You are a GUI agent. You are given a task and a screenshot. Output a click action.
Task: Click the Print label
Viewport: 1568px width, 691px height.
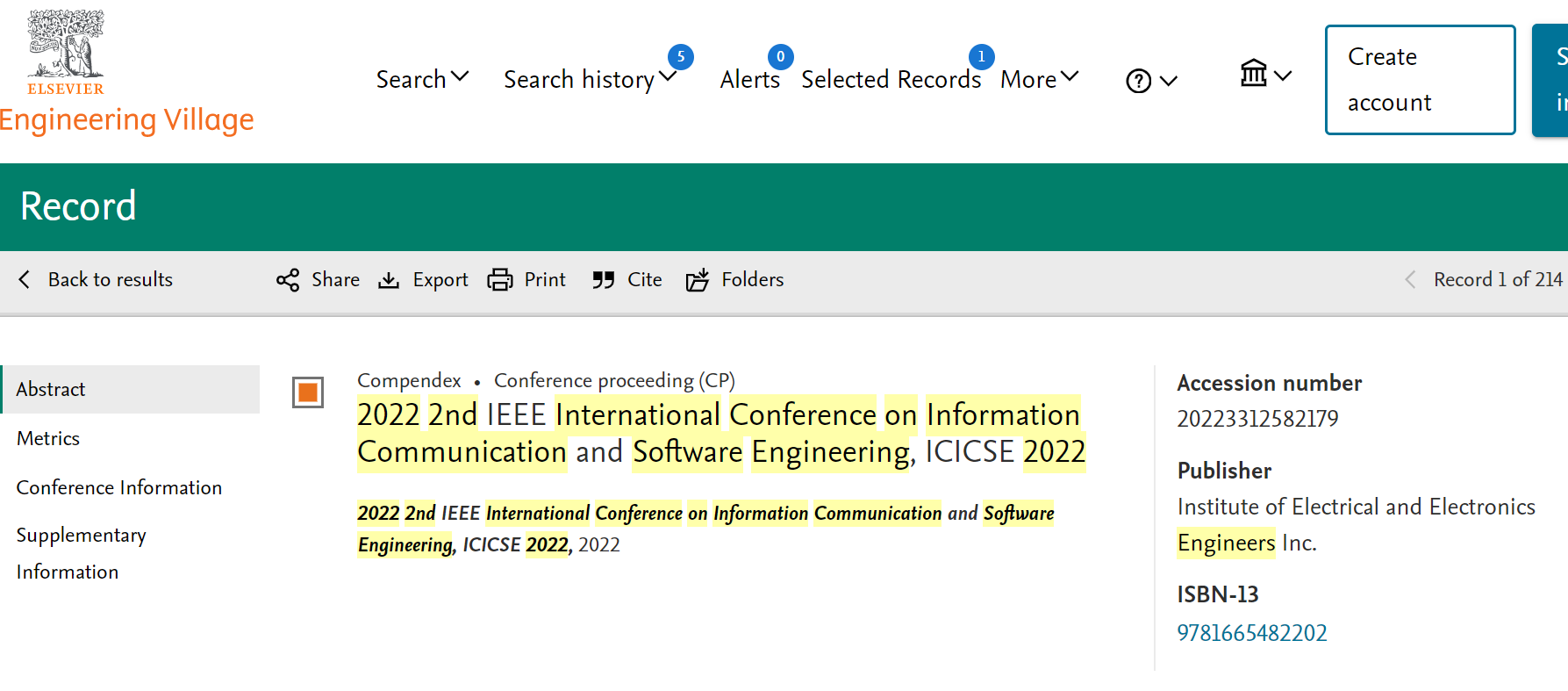(545, 279)
